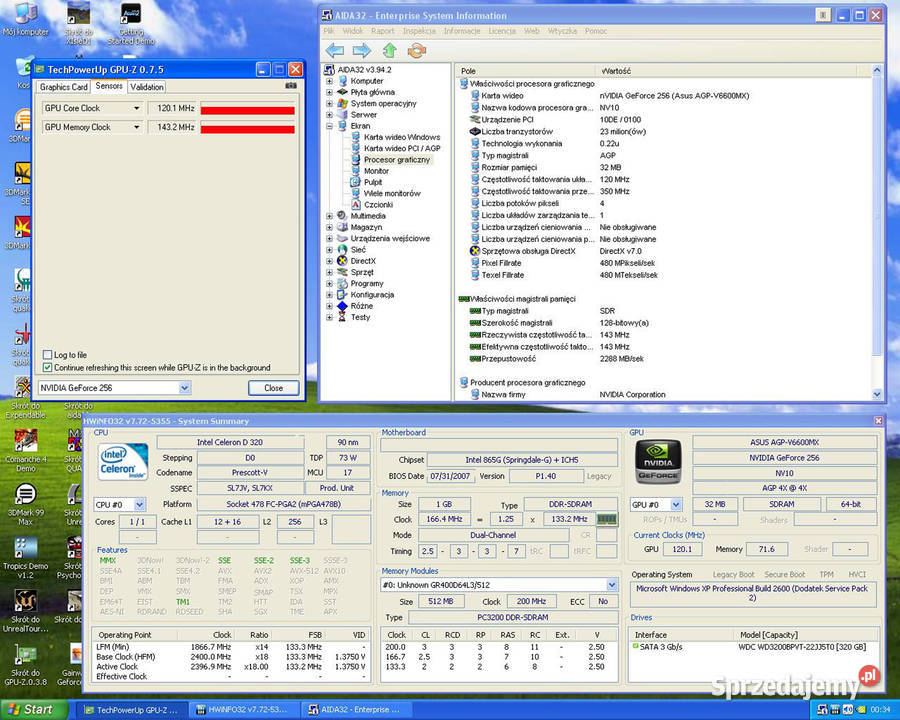Viewport: 900px width, 720px height.
Task: Click the GPU-Z screenshot camera icon
Action: click(291, 86)
